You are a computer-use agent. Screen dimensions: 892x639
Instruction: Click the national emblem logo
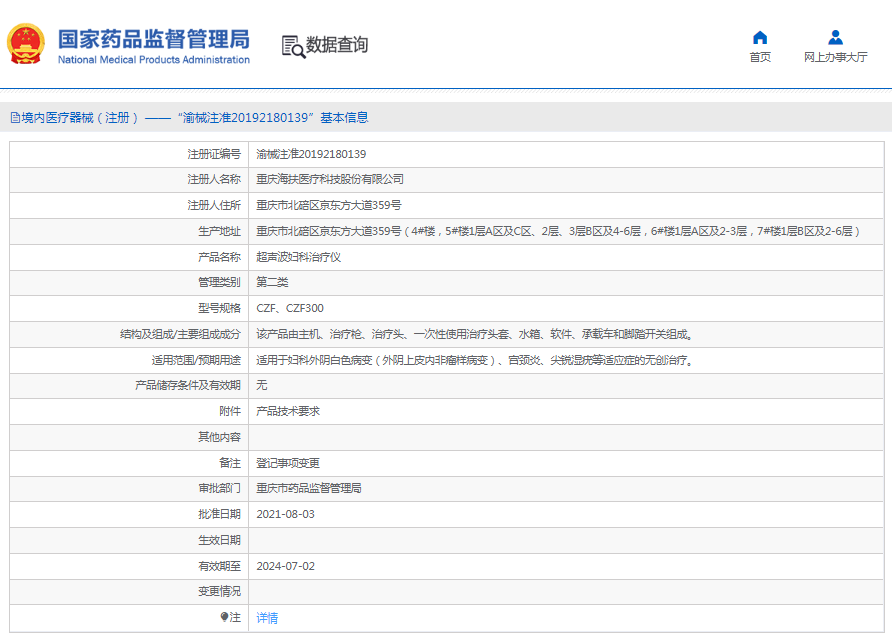(x=26, y=45)
